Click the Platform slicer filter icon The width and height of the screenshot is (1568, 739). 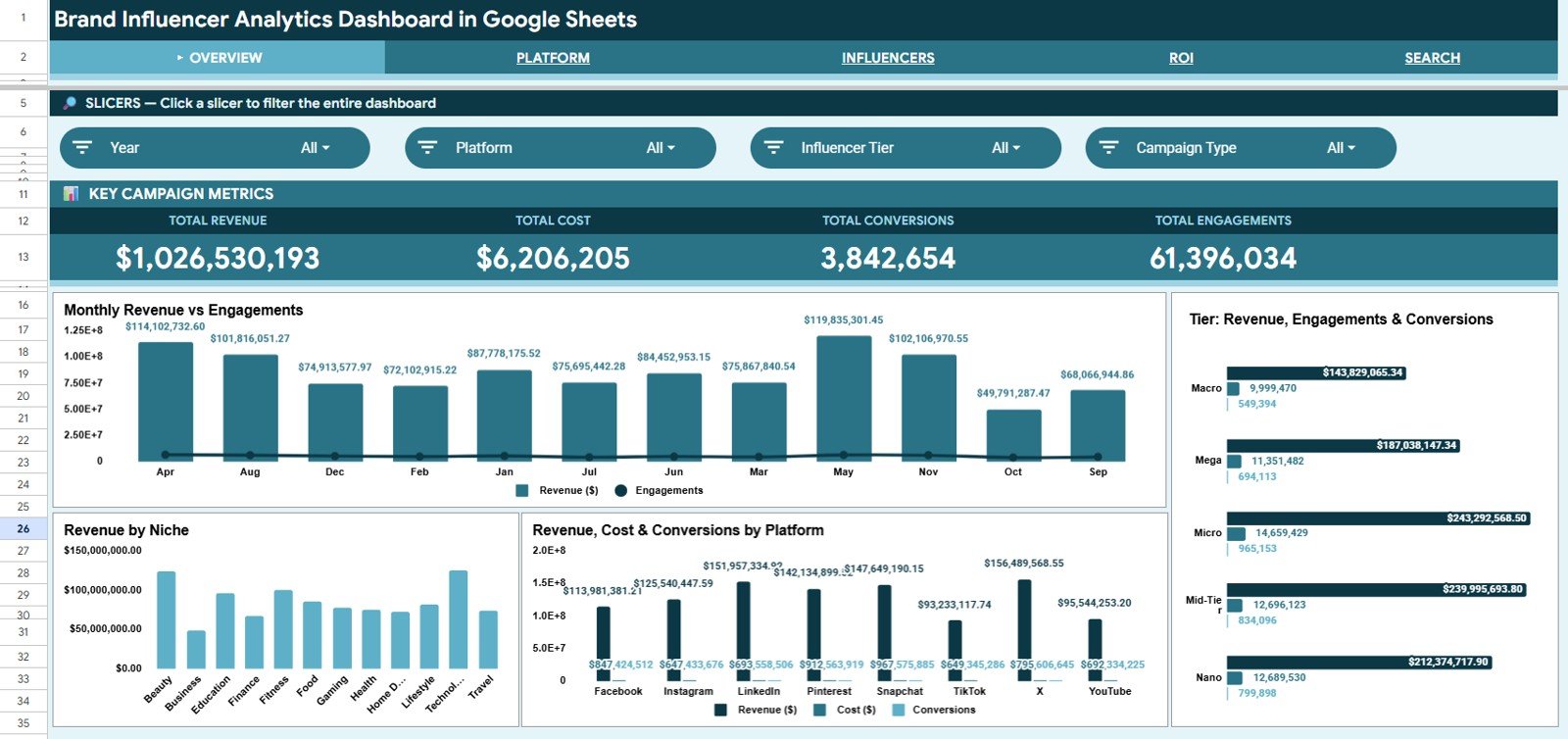point(427,147)
